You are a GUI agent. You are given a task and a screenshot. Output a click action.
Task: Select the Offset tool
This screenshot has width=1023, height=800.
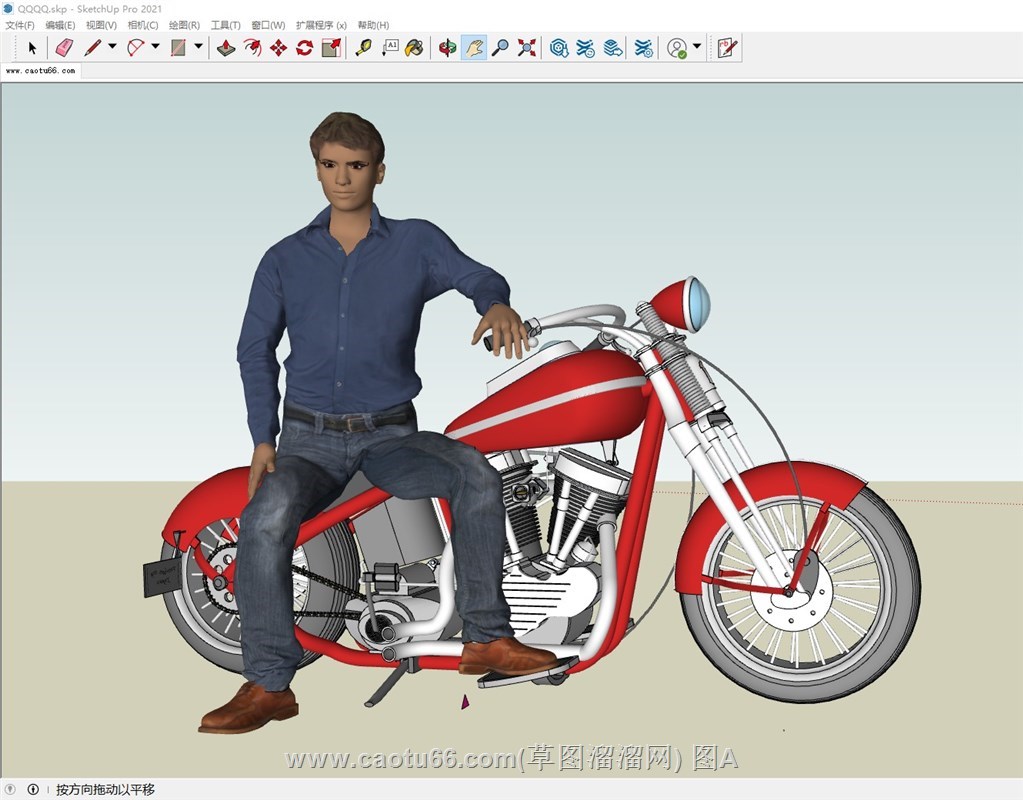(x=252, y=48)
